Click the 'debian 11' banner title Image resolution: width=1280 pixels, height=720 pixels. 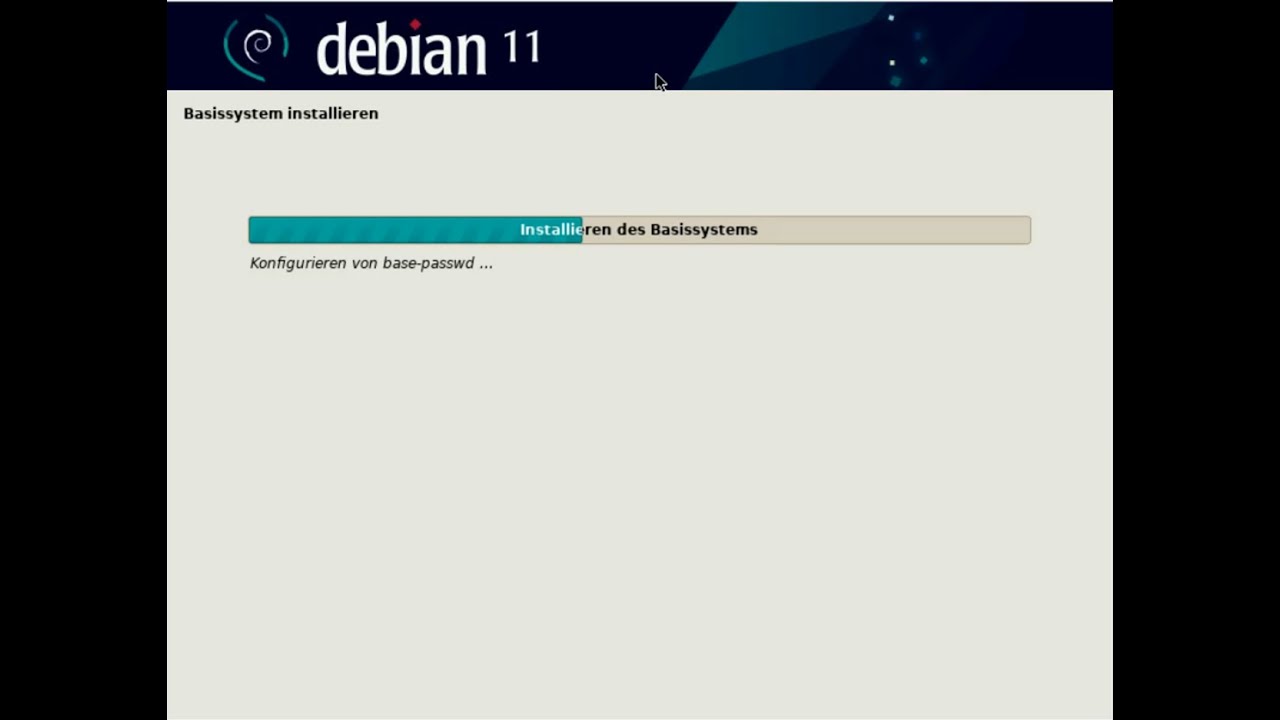(428, 47)
